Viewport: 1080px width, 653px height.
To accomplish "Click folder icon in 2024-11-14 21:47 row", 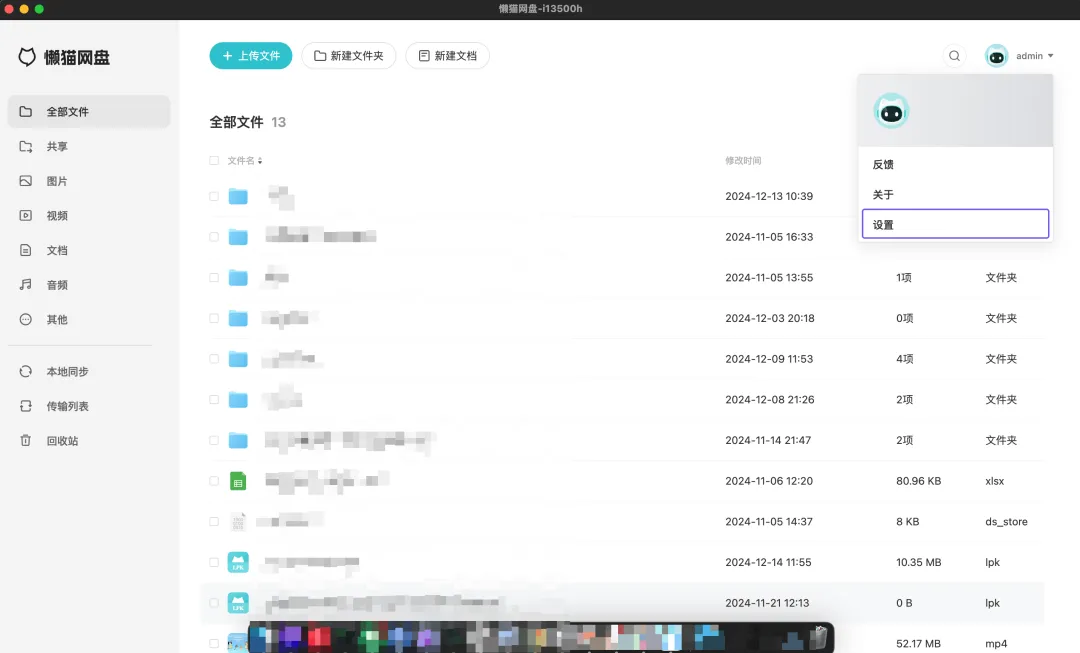I will tap(238, 440).
